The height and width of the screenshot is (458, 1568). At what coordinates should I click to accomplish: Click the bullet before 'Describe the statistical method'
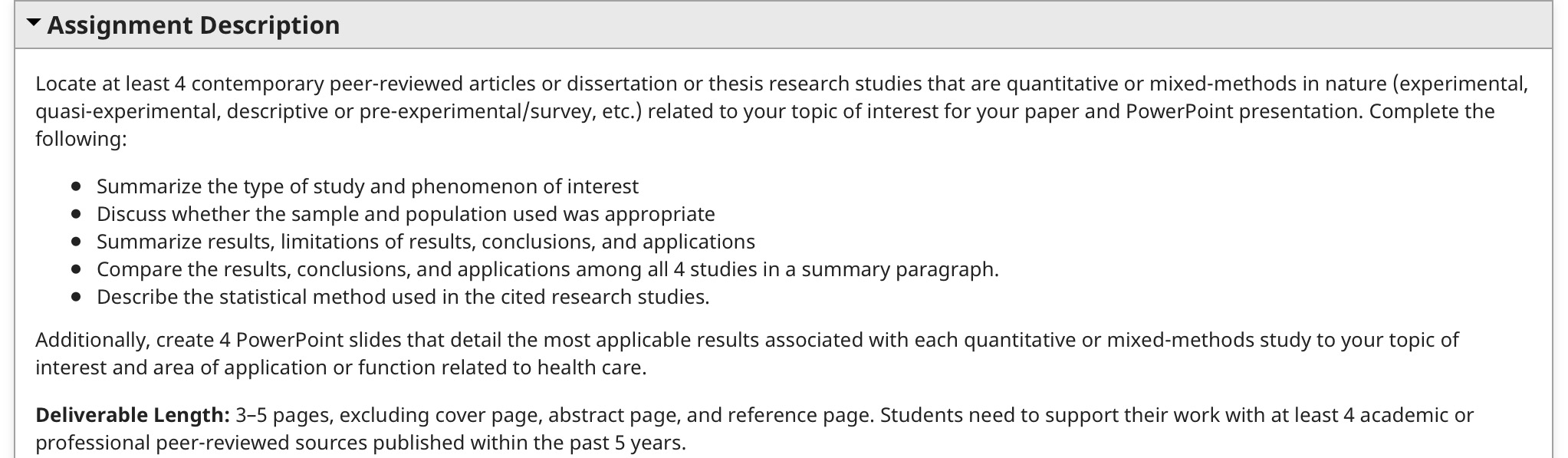pyautogui.click(x=75, y=297)
